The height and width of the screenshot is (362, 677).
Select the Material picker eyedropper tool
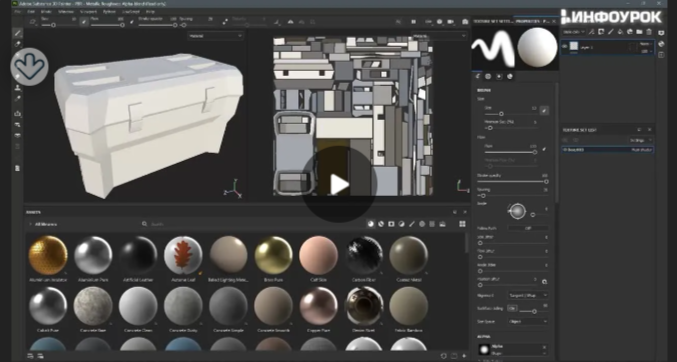[18, 99]
